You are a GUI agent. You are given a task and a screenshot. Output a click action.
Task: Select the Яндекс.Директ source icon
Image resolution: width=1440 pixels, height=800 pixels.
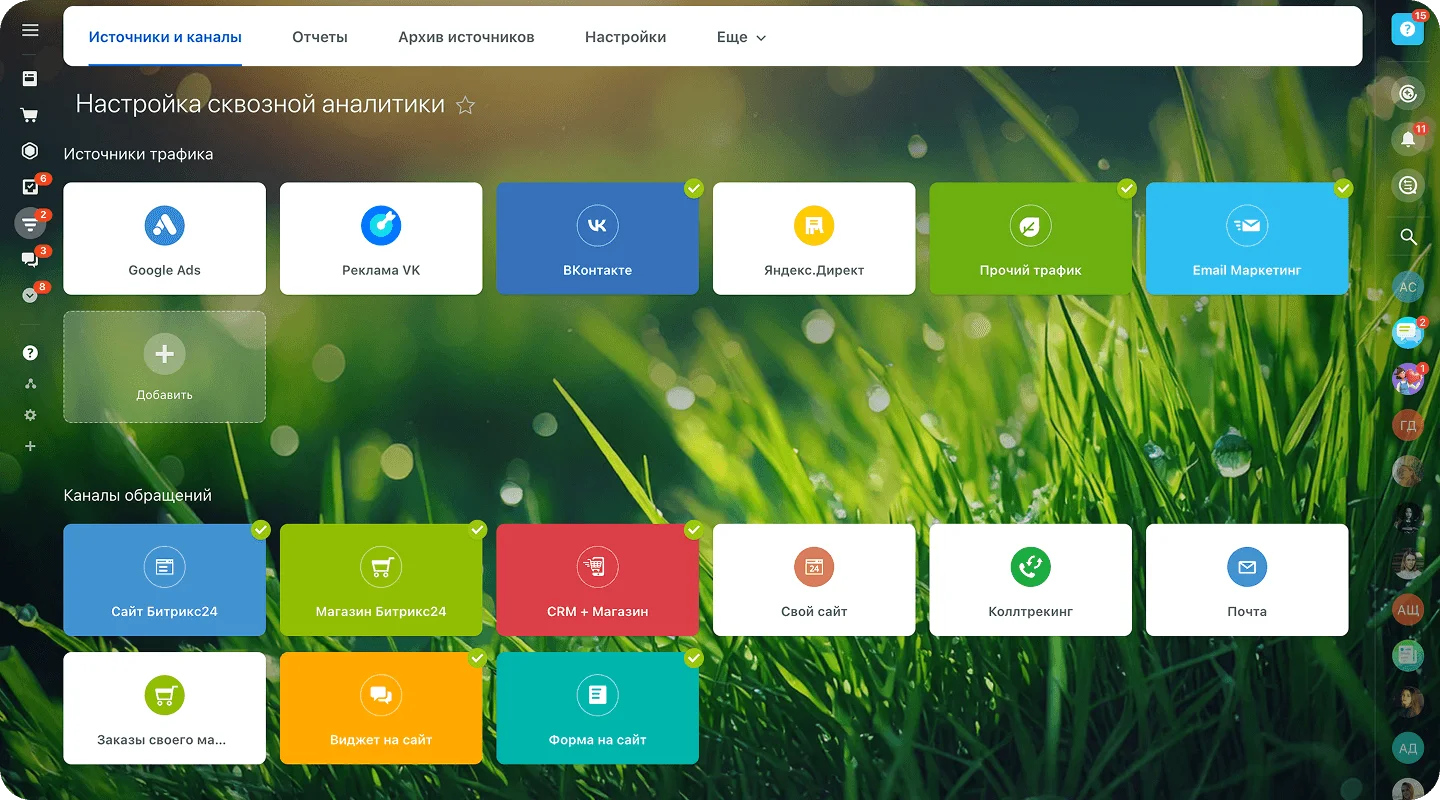[x=813, y=226]
